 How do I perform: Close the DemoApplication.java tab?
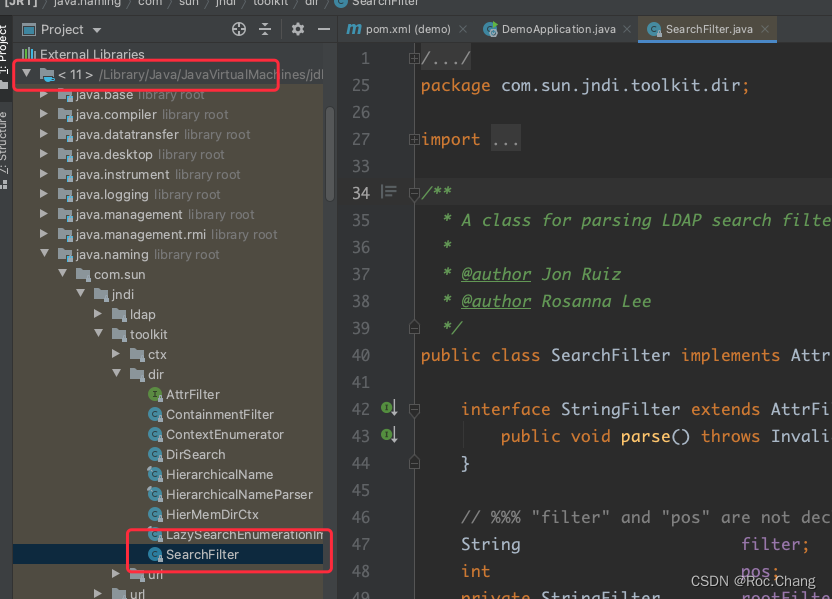point(627,29)
